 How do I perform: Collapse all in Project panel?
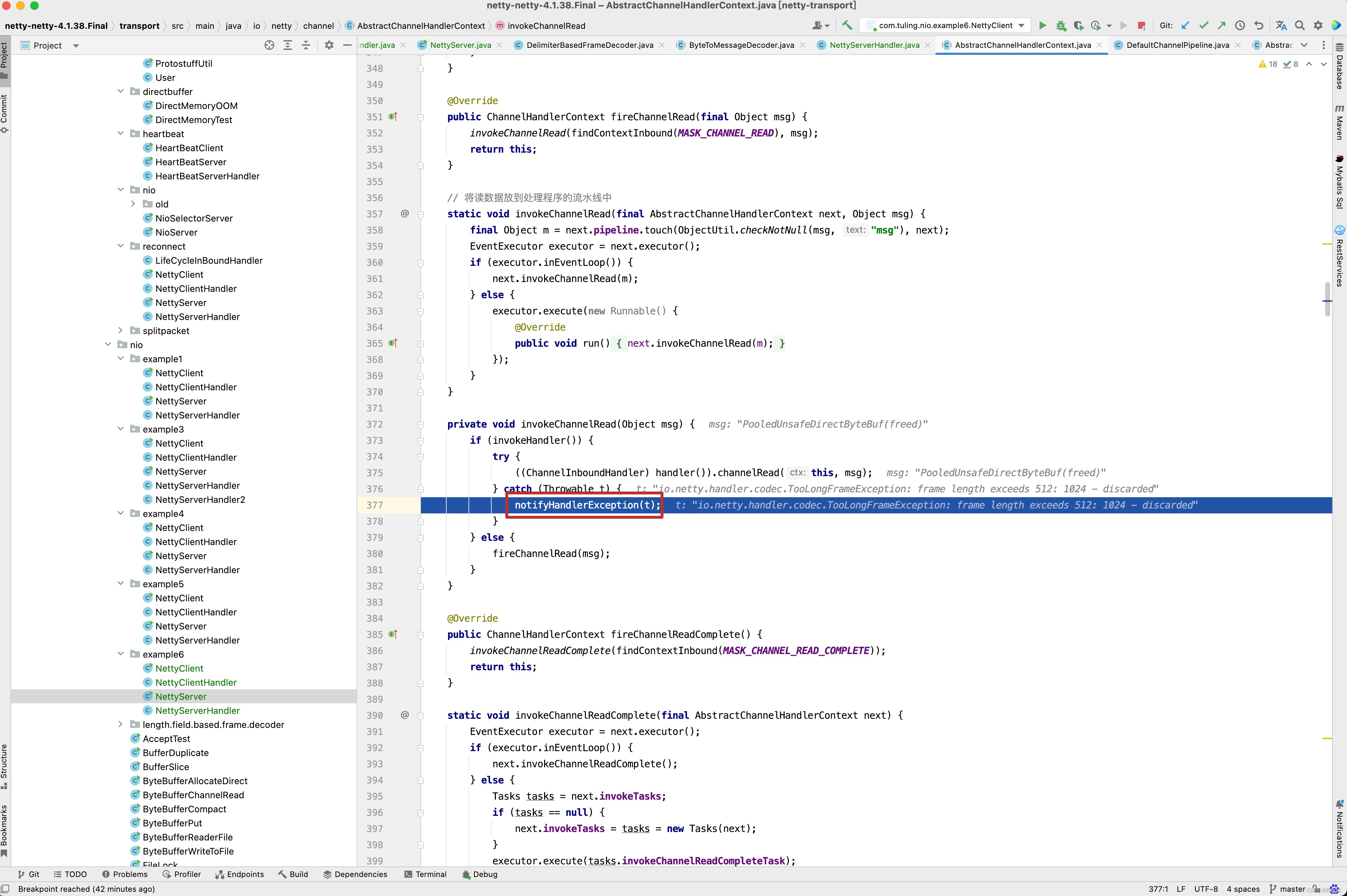[306, 45]
